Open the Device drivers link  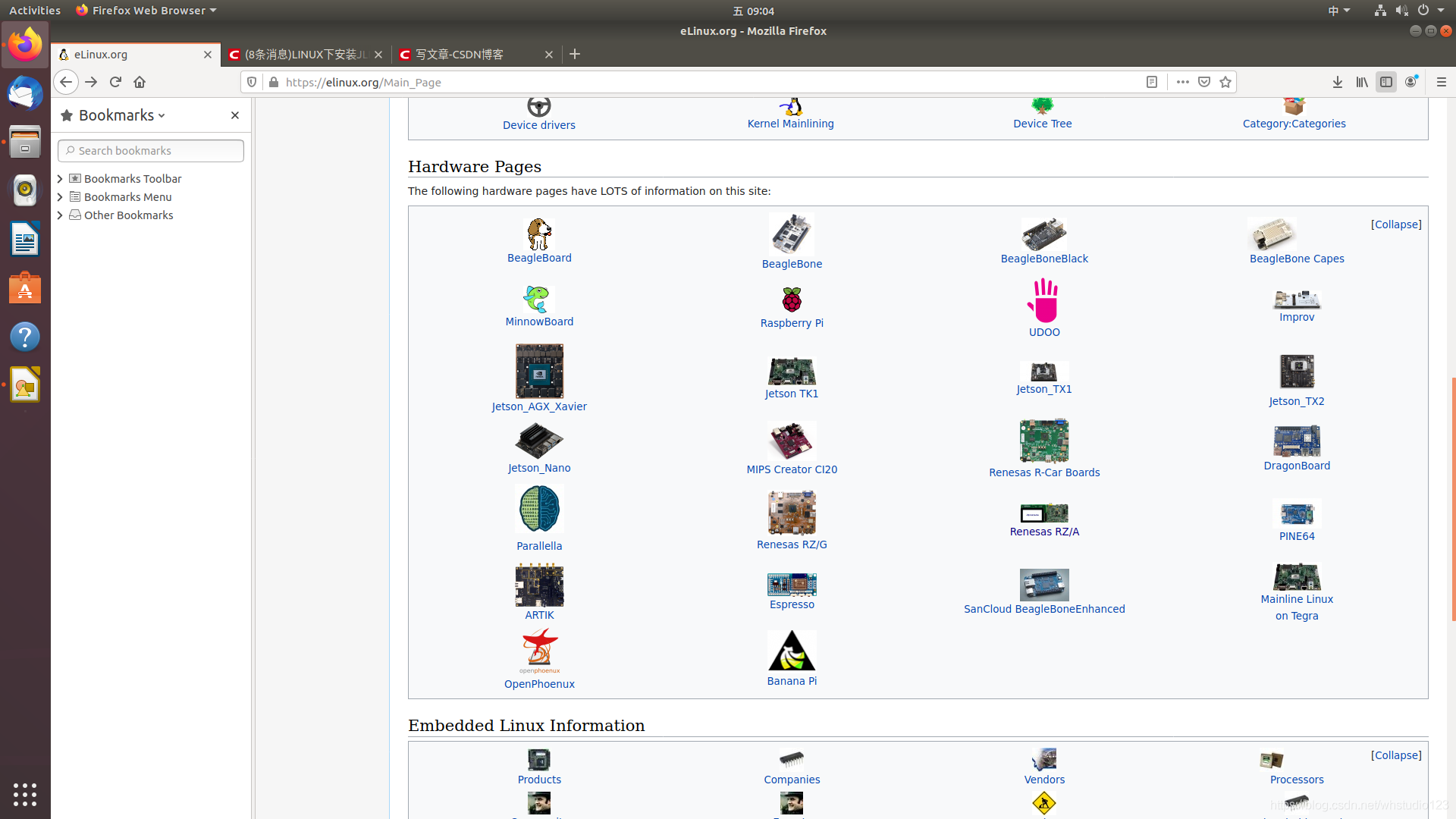pos(538,125)
